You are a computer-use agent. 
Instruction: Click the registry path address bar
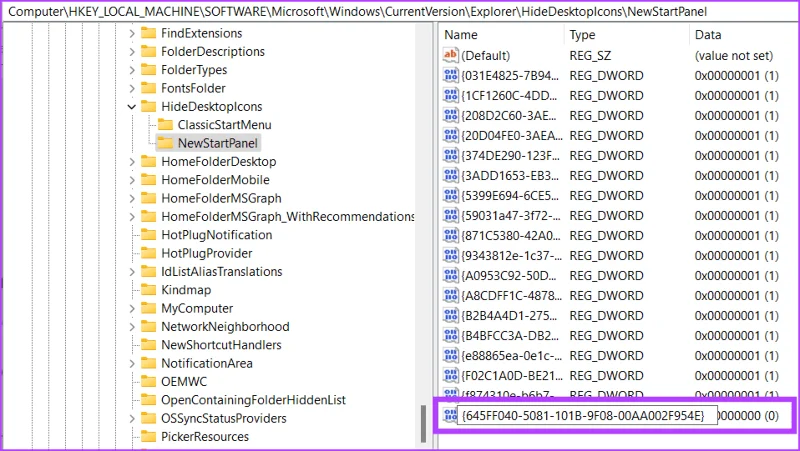click(400, 11)
